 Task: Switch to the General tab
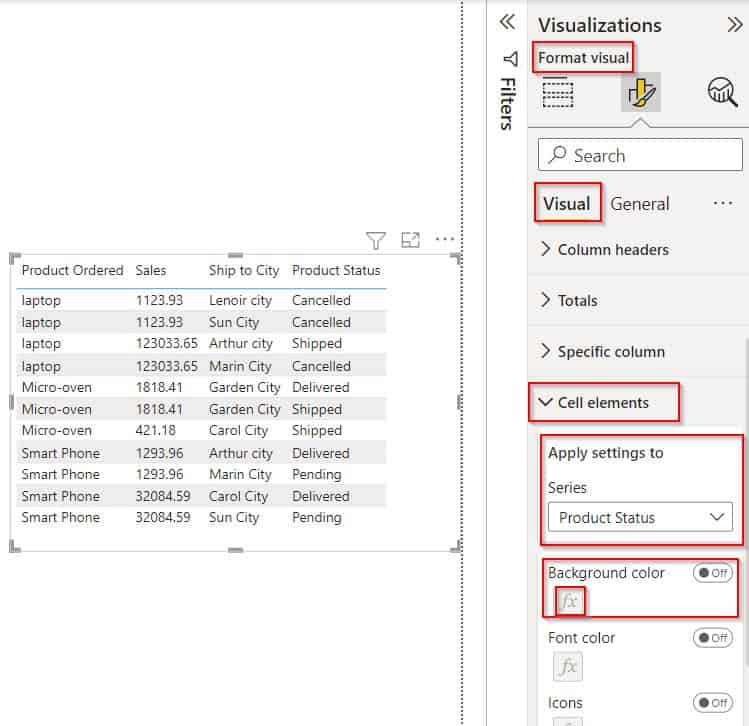[640, 204]
